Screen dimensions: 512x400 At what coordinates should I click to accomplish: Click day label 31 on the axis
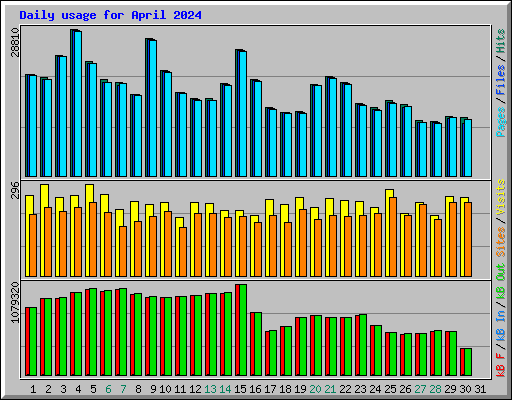tap(480, 389)
